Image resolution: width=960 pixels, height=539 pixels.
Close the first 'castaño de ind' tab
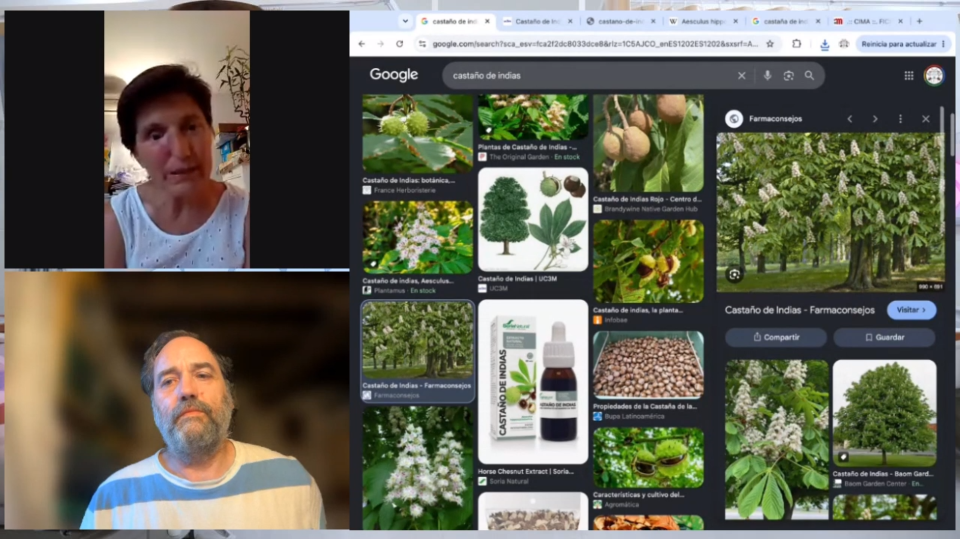(487, 21)
